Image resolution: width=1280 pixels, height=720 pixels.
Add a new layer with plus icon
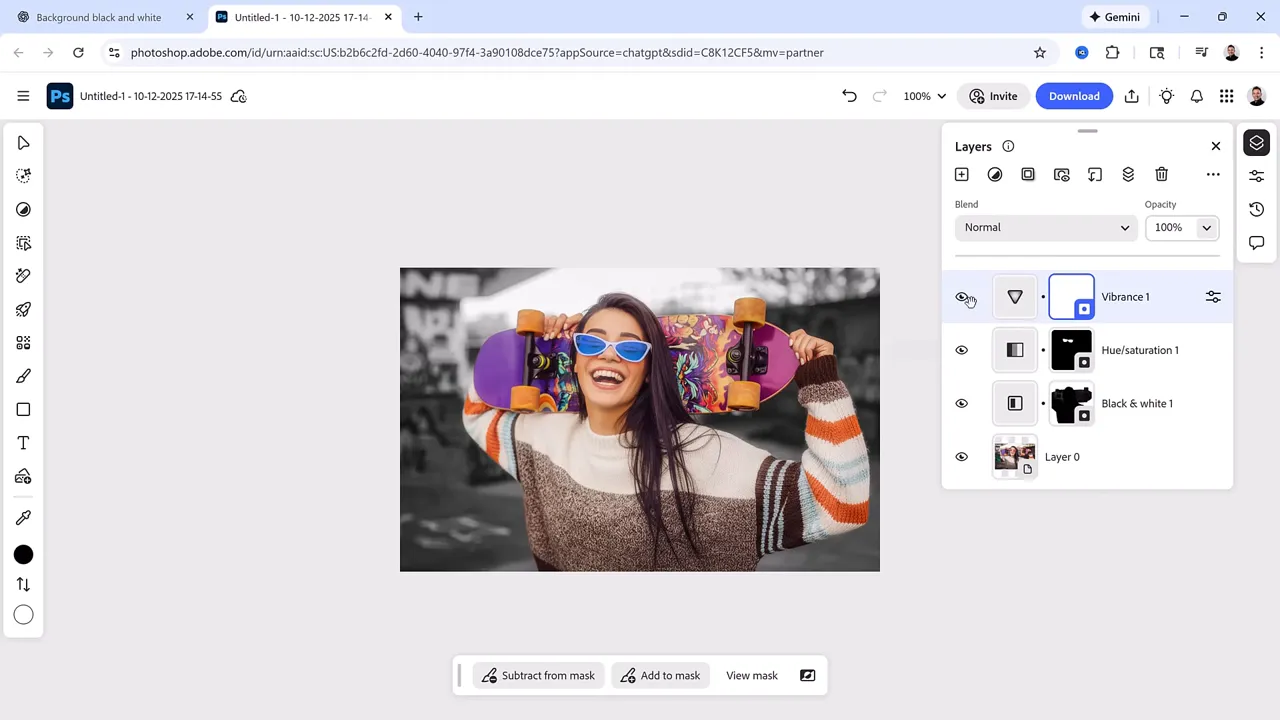tap(961, 175)
